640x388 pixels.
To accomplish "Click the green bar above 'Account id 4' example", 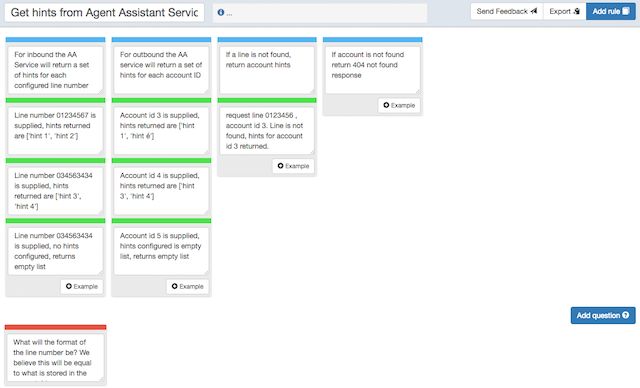I will click(x=161, y=161).
